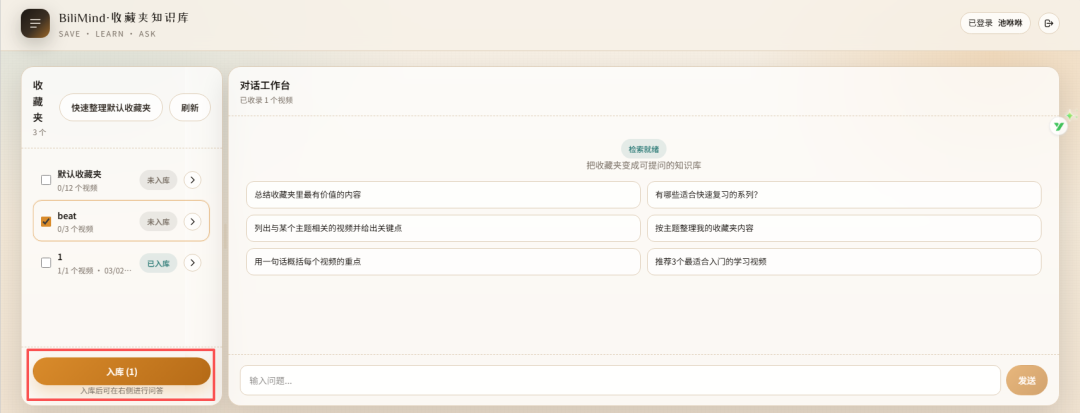Click the 入库 (1) button

pos(122,371)
